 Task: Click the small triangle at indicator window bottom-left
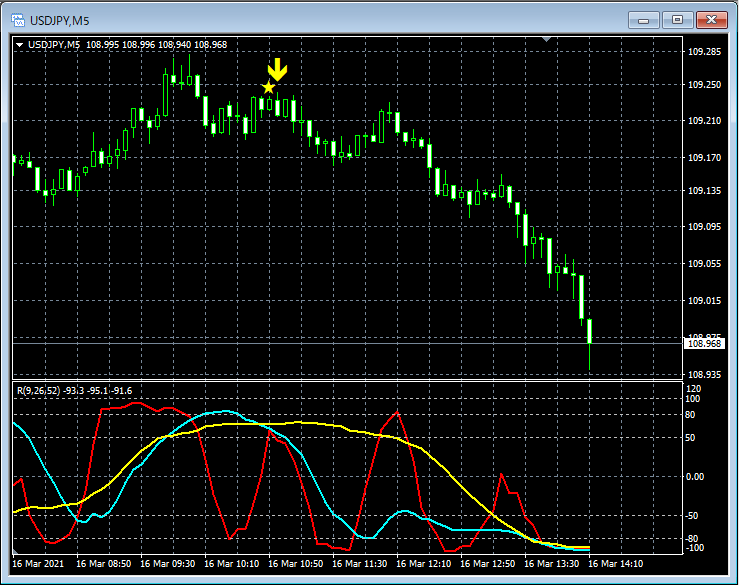16,551
